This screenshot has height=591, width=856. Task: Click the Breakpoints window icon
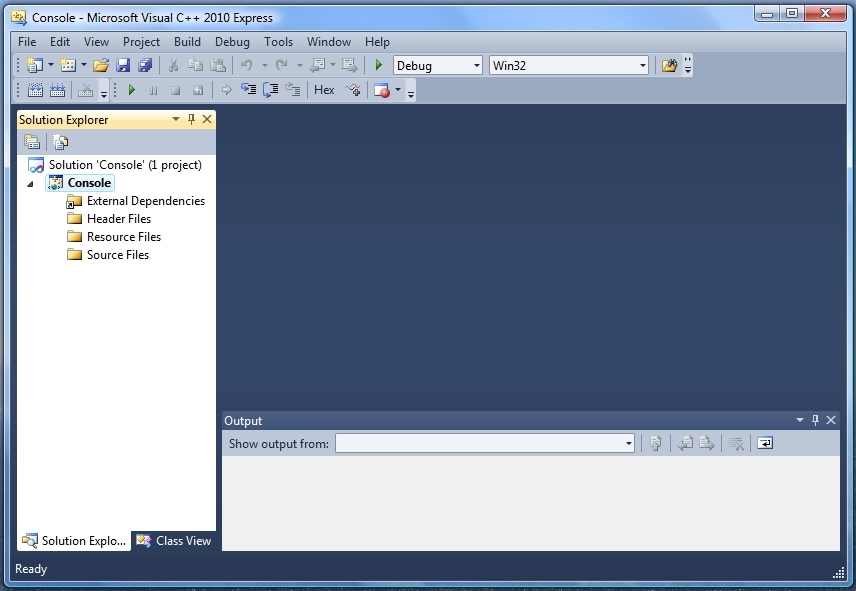click(381, 90)
